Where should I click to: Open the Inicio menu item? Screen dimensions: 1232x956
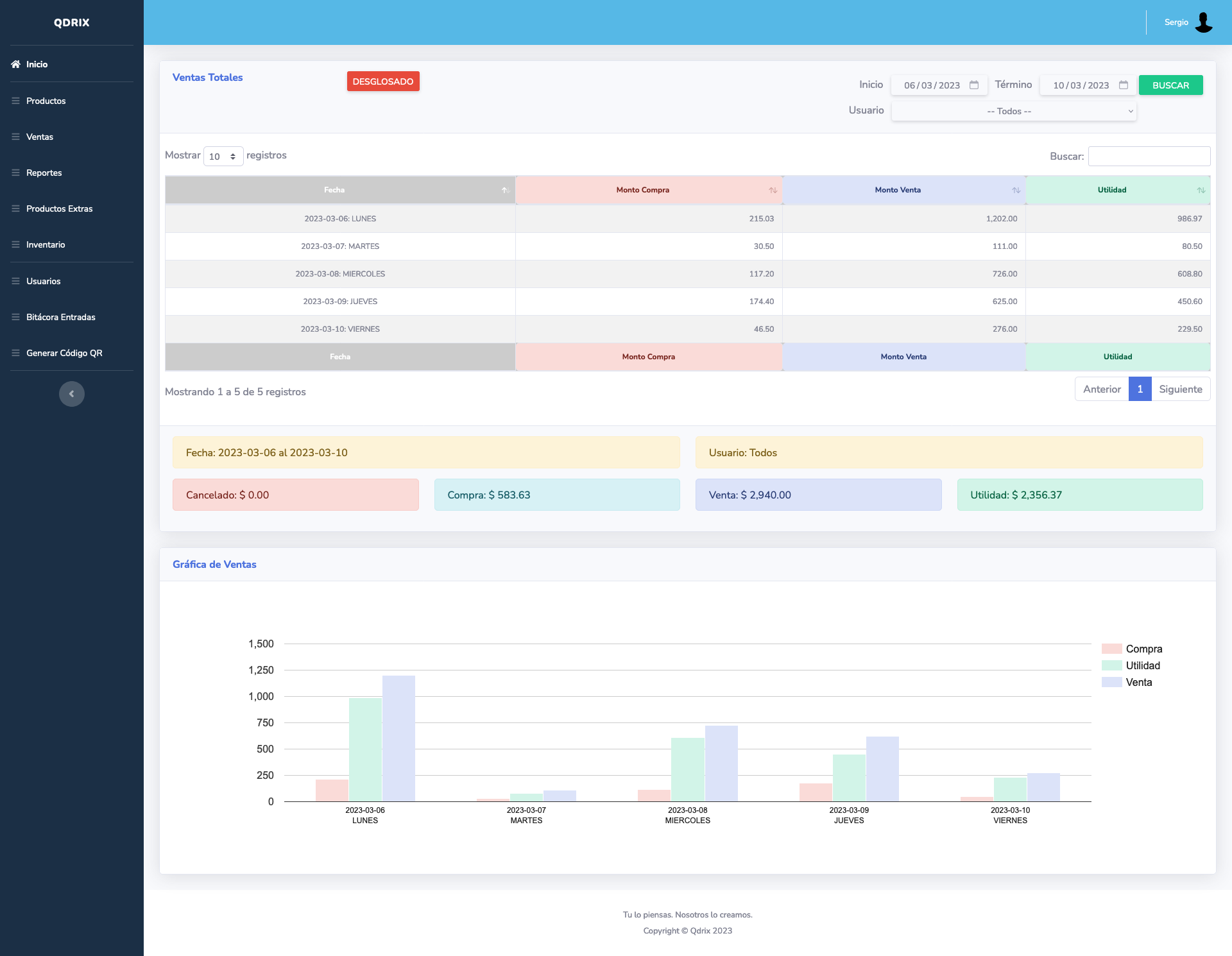click(72, 64)
